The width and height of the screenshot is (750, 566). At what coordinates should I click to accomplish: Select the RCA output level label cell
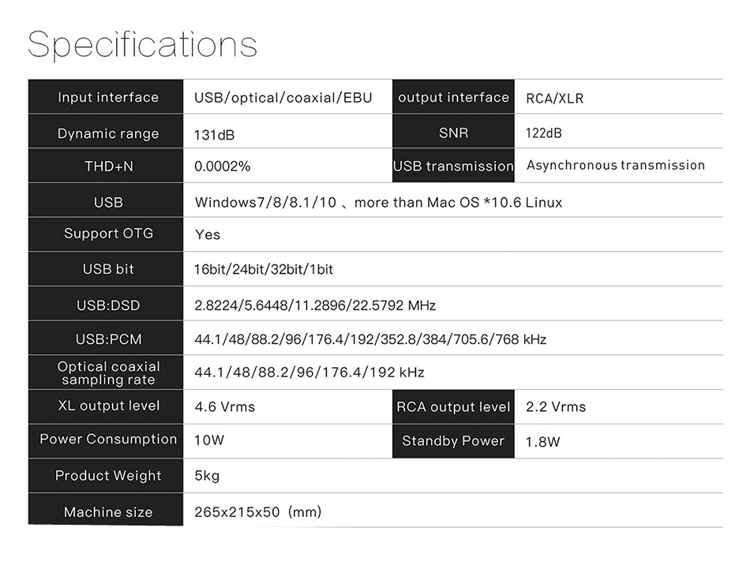453,407
